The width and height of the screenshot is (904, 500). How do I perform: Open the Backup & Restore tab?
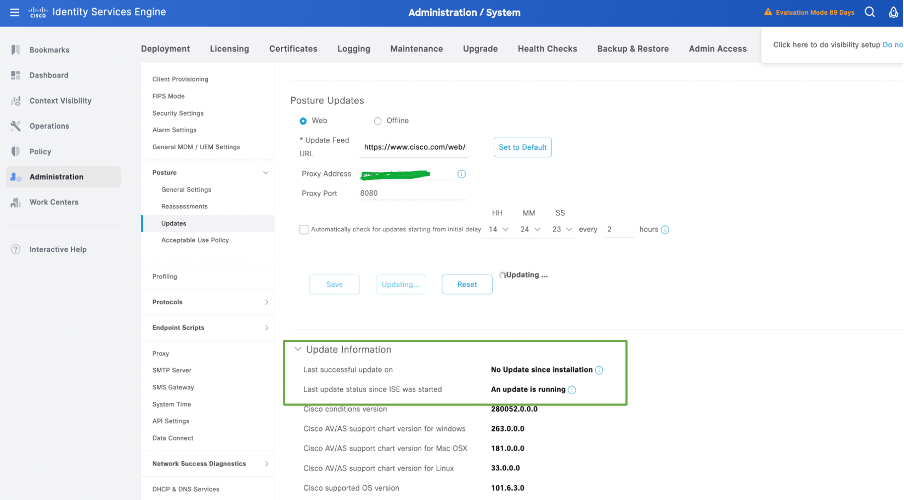[x=632, y=49]
